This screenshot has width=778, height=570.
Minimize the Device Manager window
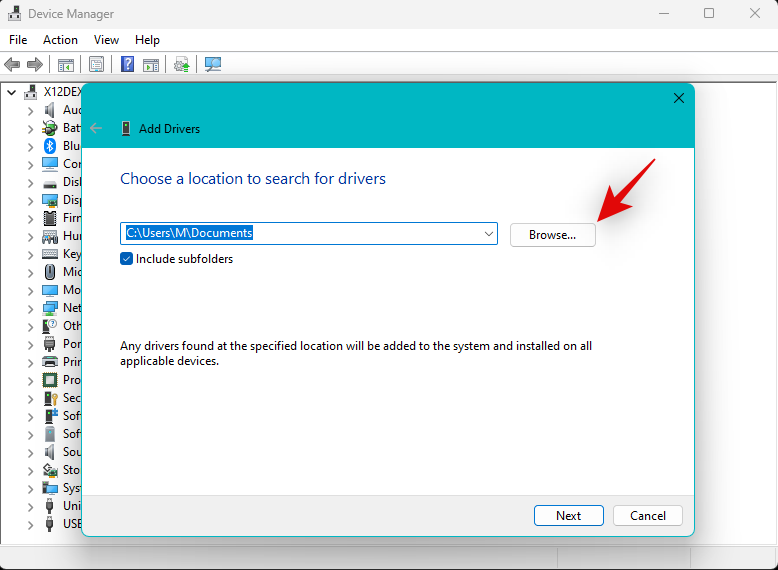(x=664, y=13)
